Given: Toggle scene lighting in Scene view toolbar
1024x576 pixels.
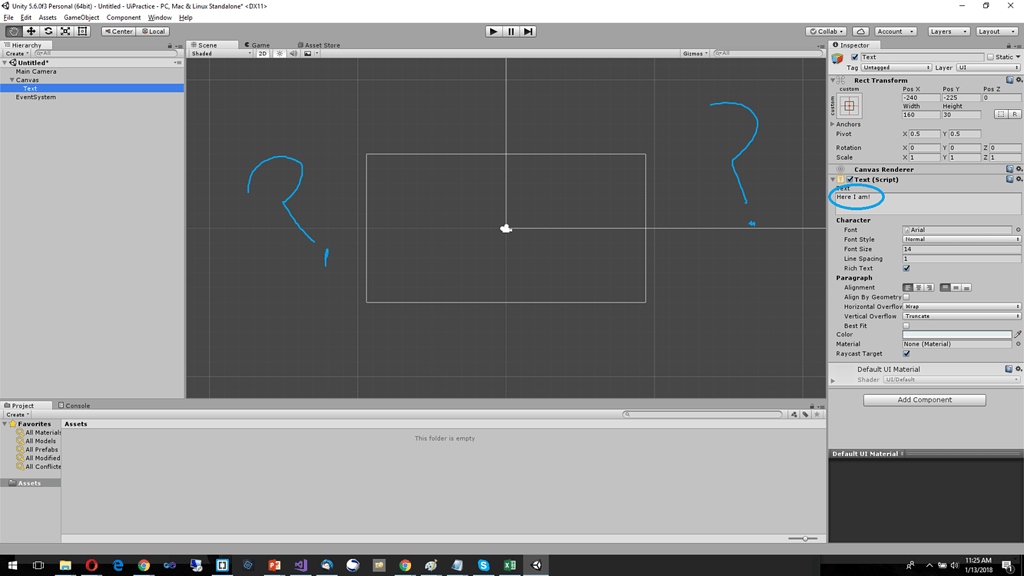Looking at the screenshot, I should [x=280, y=53].
